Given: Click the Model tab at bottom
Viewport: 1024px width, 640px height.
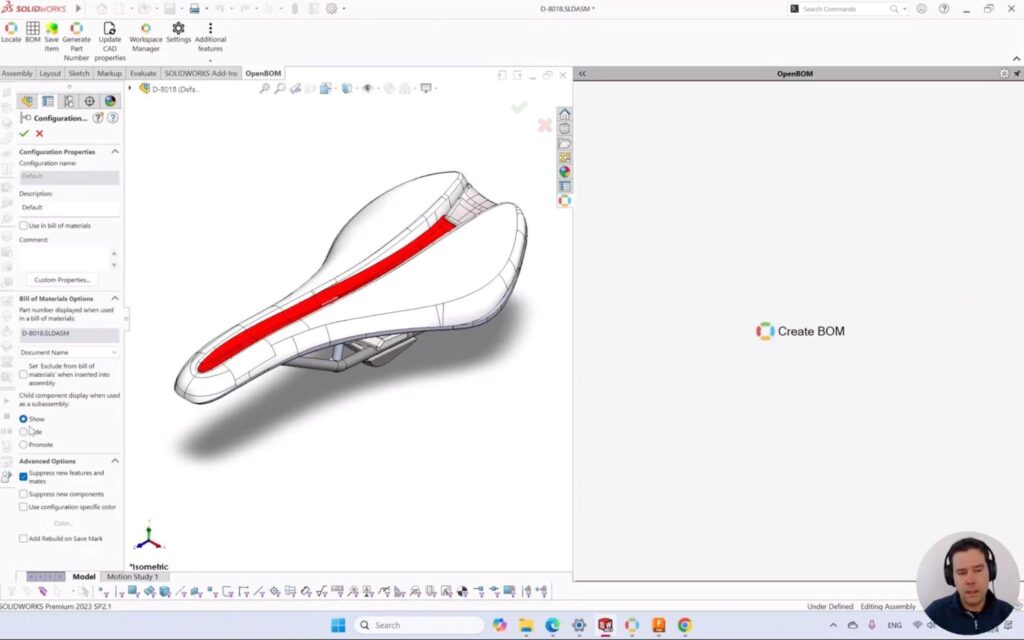Looking at the screenshot, I should pyautogui.click(x=84, y=577).
